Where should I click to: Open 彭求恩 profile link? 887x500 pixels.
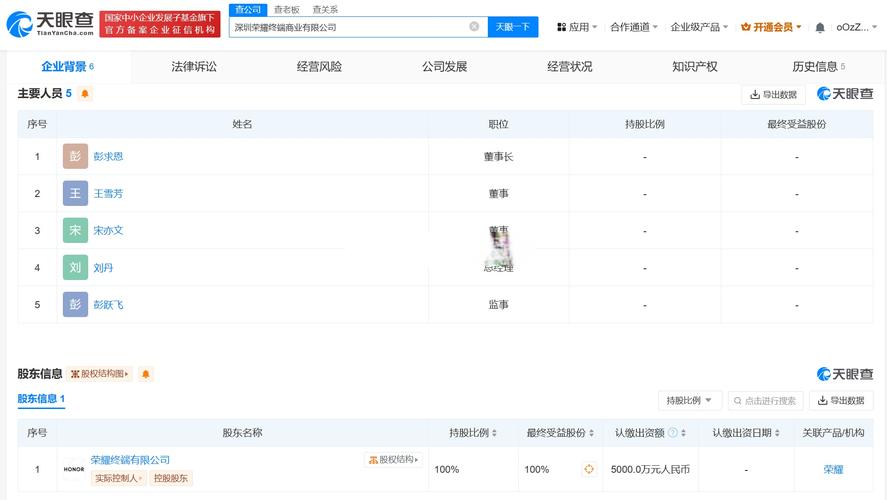[108, 157]
